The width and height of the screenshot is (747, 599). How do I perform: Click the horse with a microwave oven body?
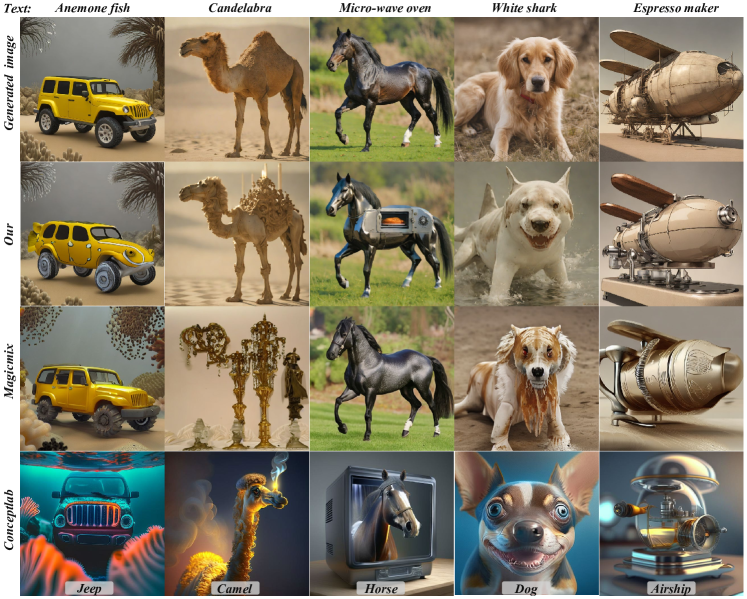pyautogui.click(x=381, y=233)
